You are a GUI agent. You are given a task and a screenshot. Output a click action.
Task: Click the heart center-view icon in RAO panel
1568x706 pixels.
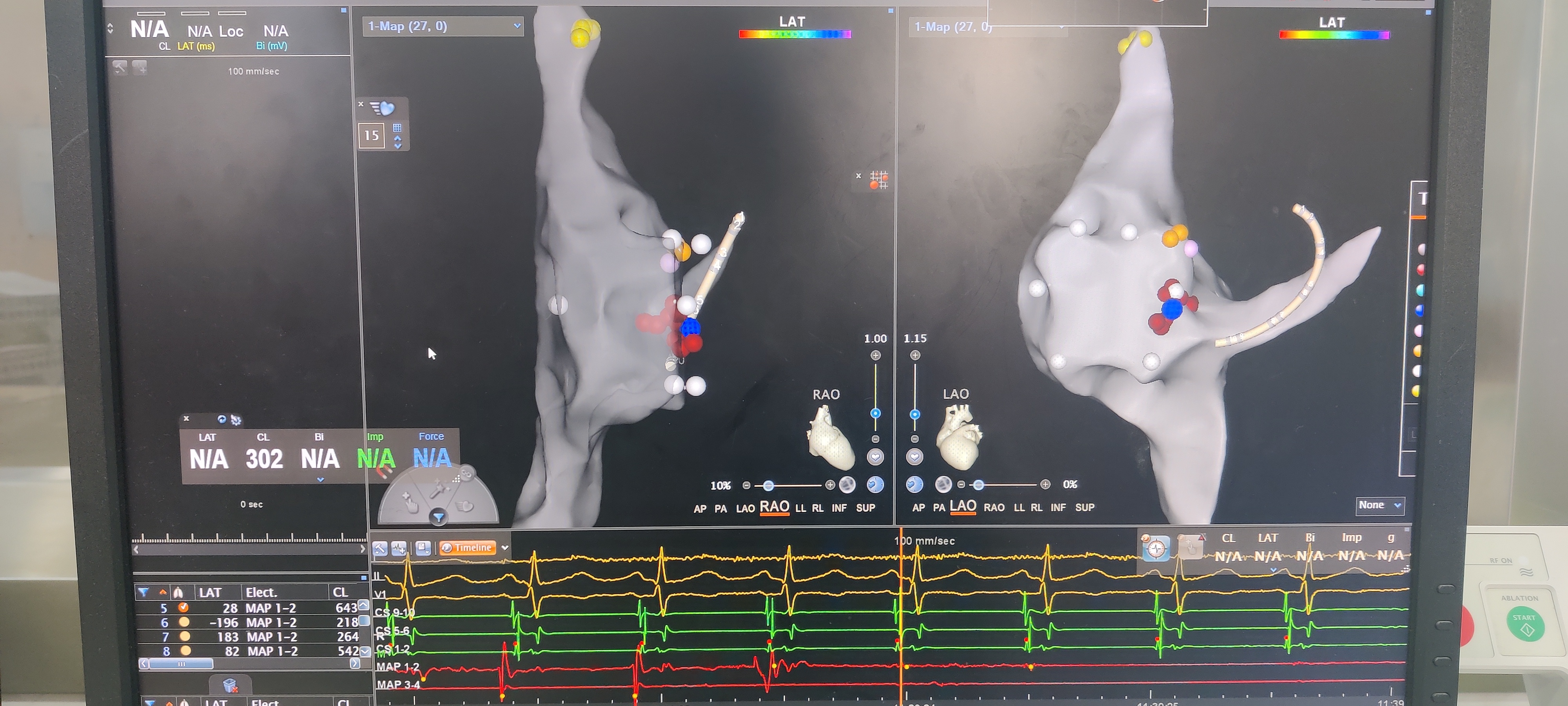click(x=875, y=457)
